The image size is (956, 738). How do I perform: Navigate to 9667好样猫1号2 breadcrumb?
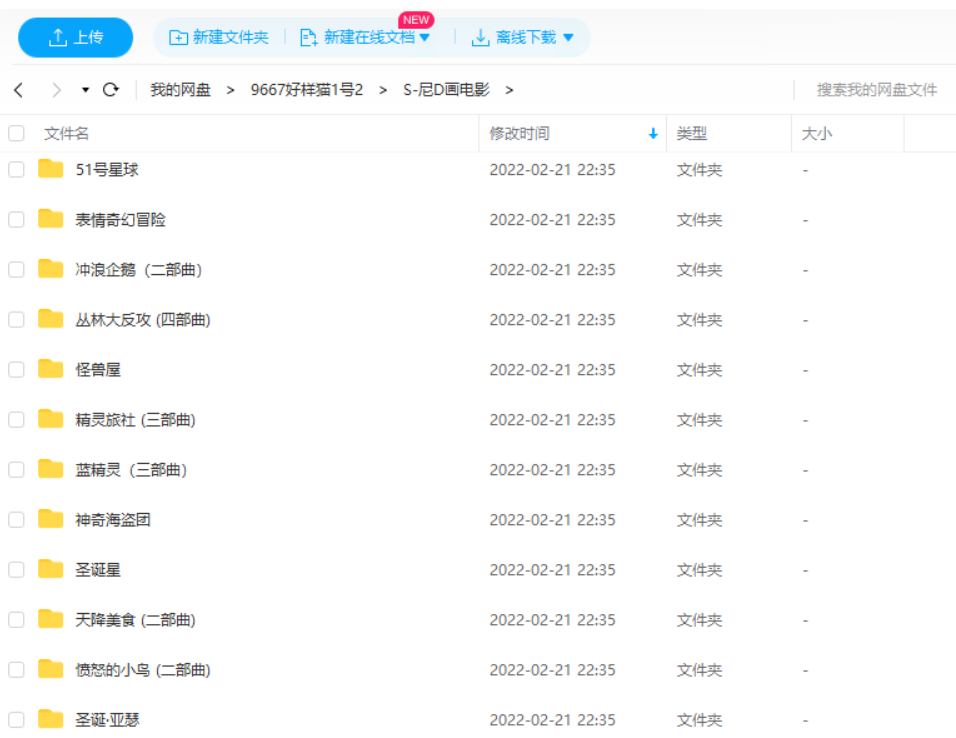(x=306, y=90)
